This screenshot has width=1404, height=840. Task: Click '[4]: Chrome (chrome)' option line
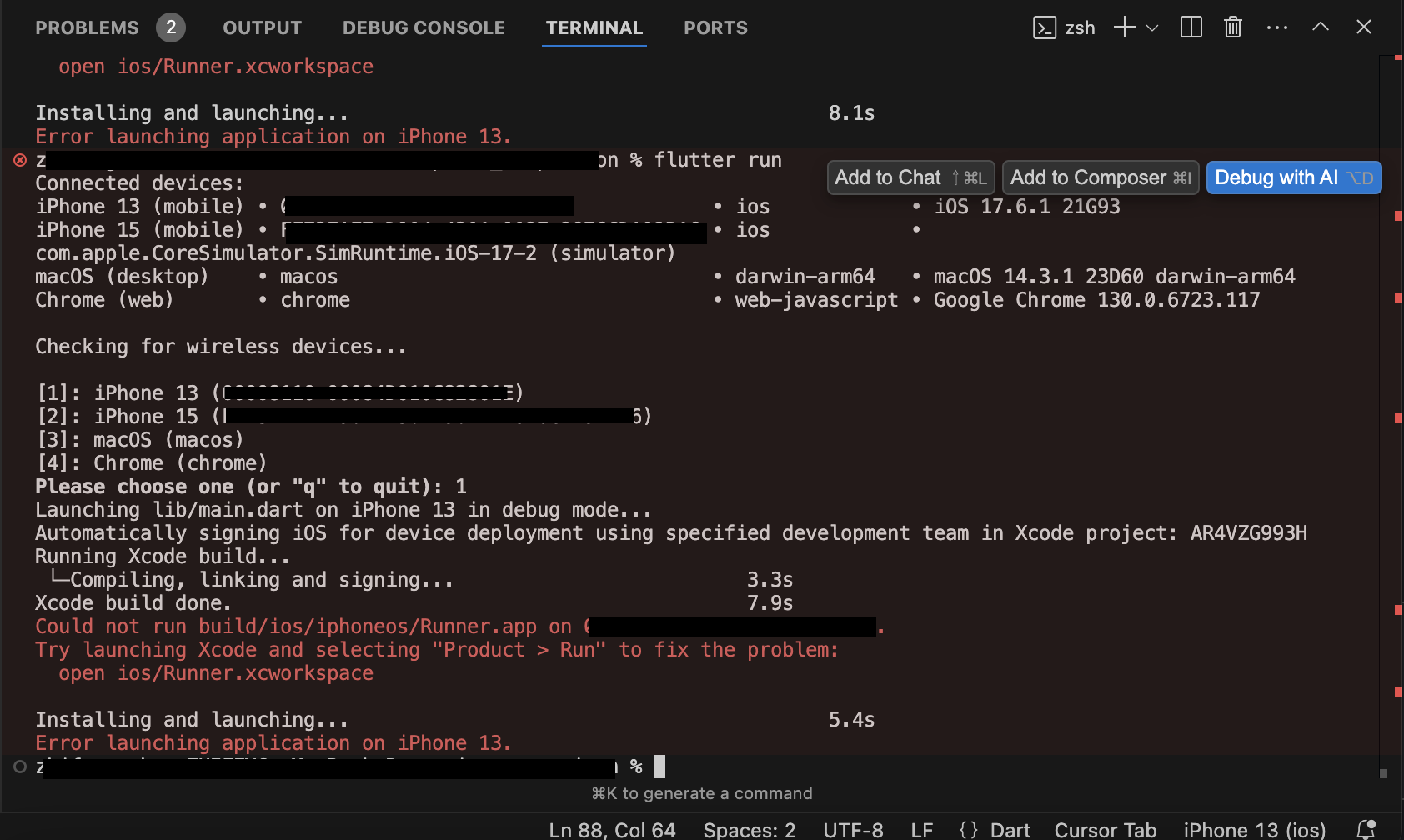[152, 462]
